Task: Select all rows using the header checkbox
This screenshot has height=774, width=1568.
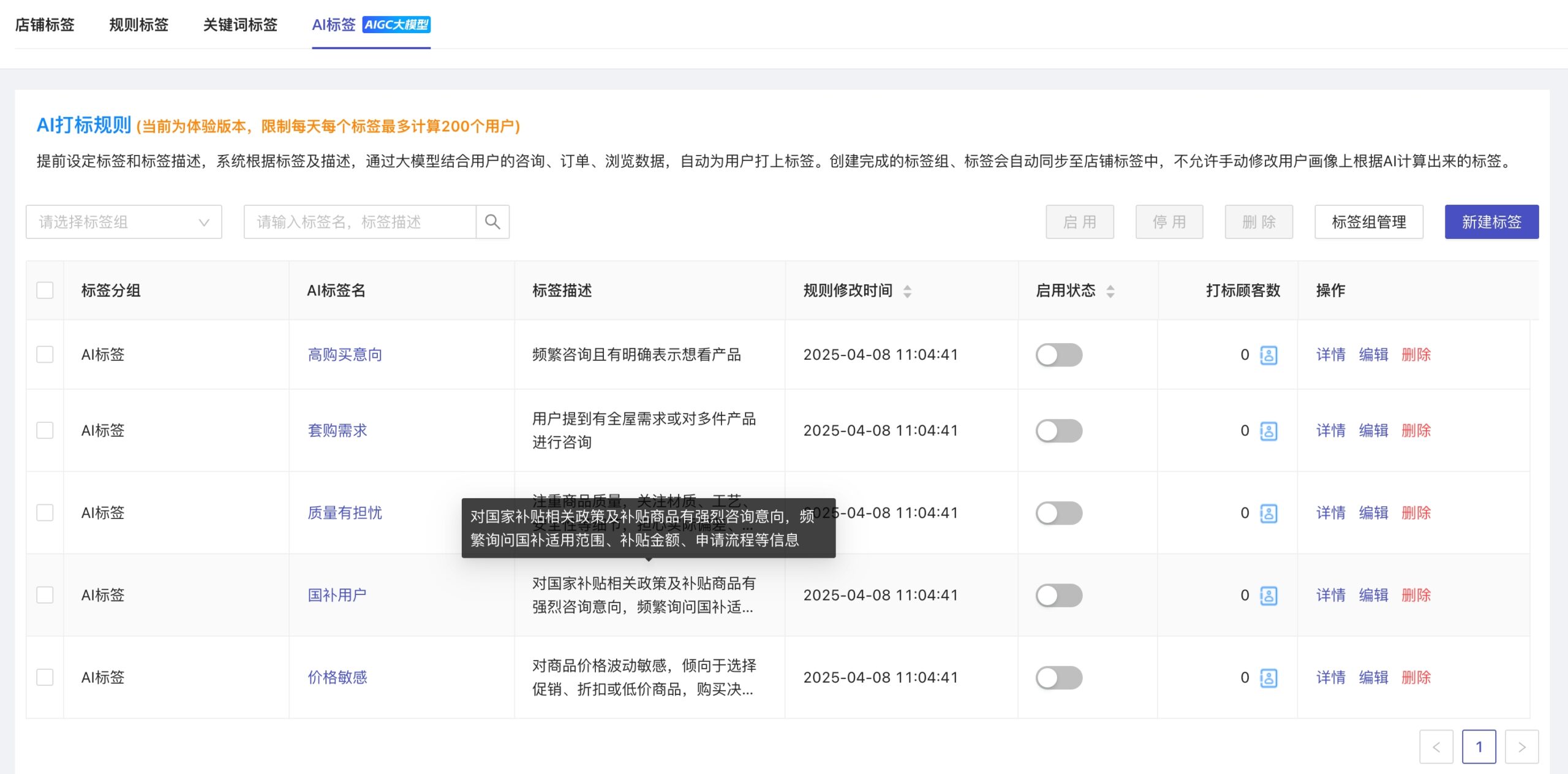Action: (45, 290)
